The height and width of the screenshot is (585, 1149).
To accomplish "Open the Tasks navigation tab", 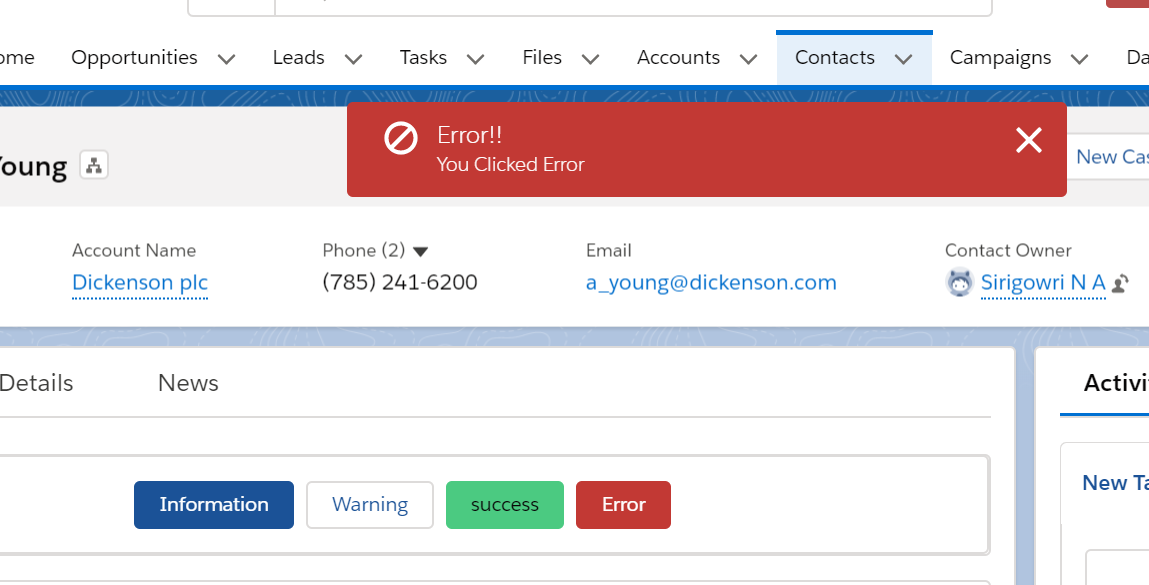I will (x=423, y=57).
